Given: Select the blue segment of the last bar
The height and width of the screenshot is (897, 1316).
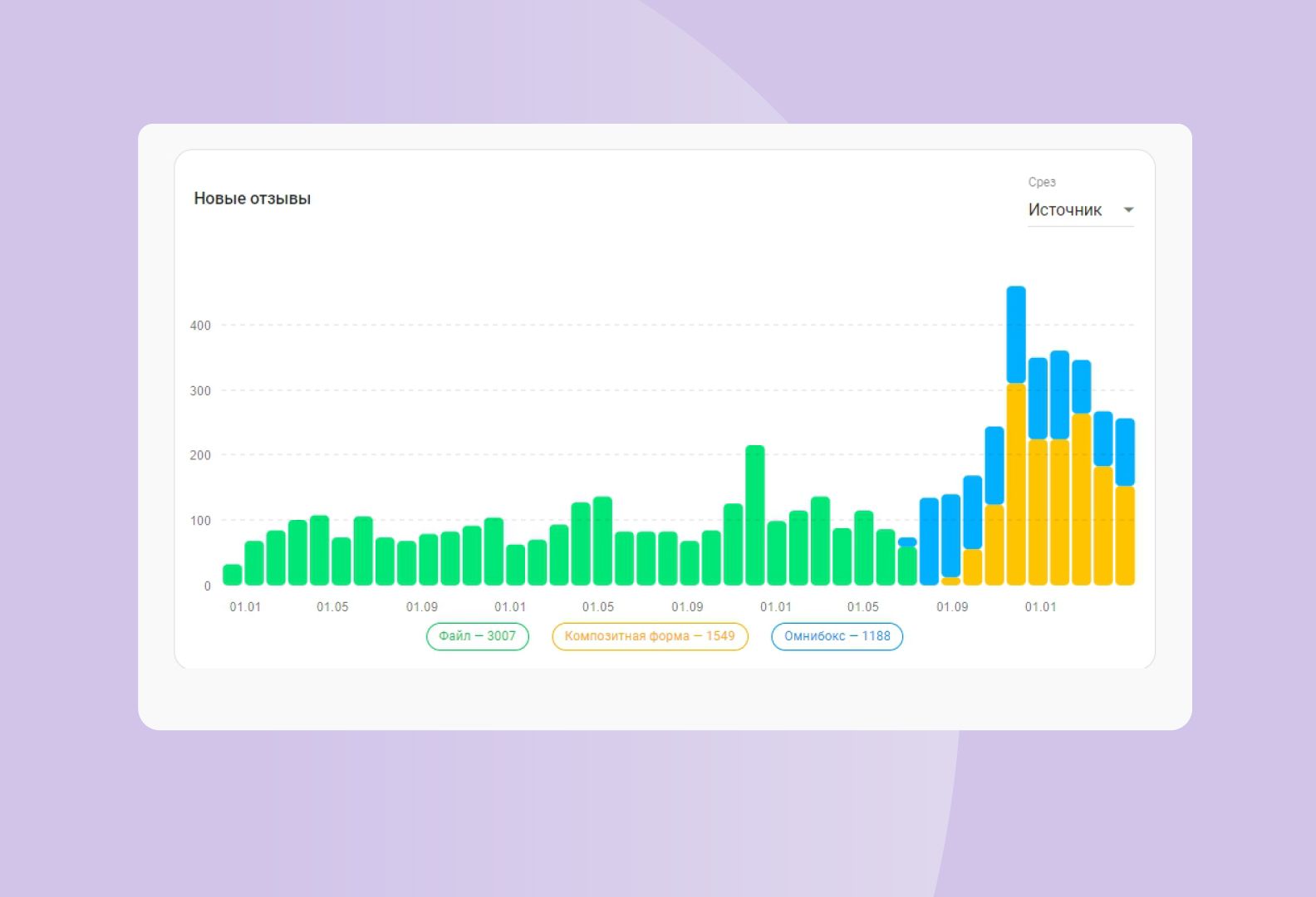Looking at the screenshot, I should [1125, 452].
